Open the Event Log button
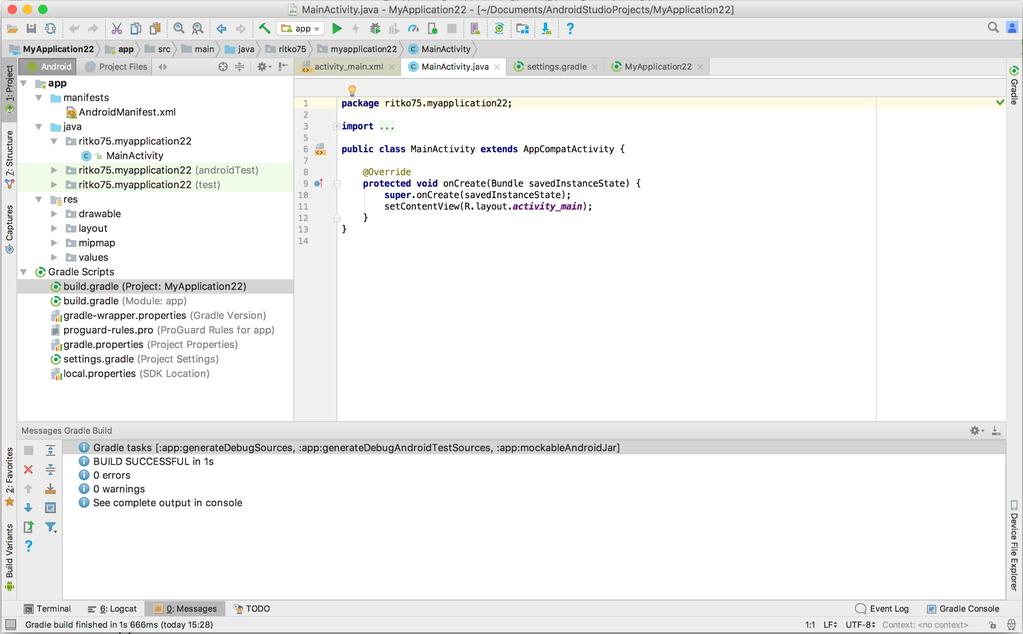Viewport: 1023px width, 634px height. point(881,609)
